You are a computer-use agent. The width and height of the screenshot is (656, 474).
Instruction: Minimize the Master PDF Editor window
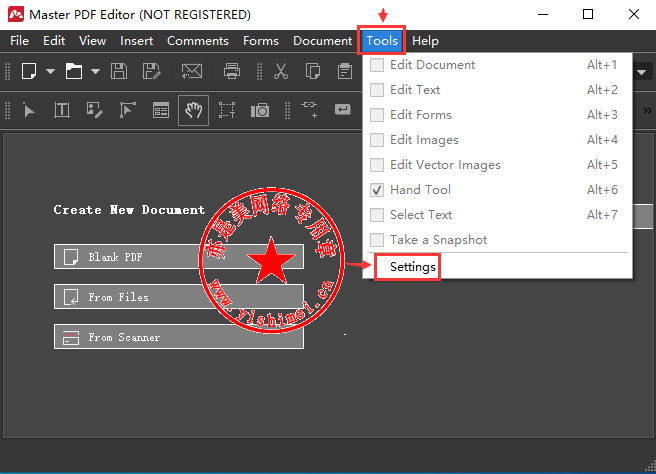point(543,14)
